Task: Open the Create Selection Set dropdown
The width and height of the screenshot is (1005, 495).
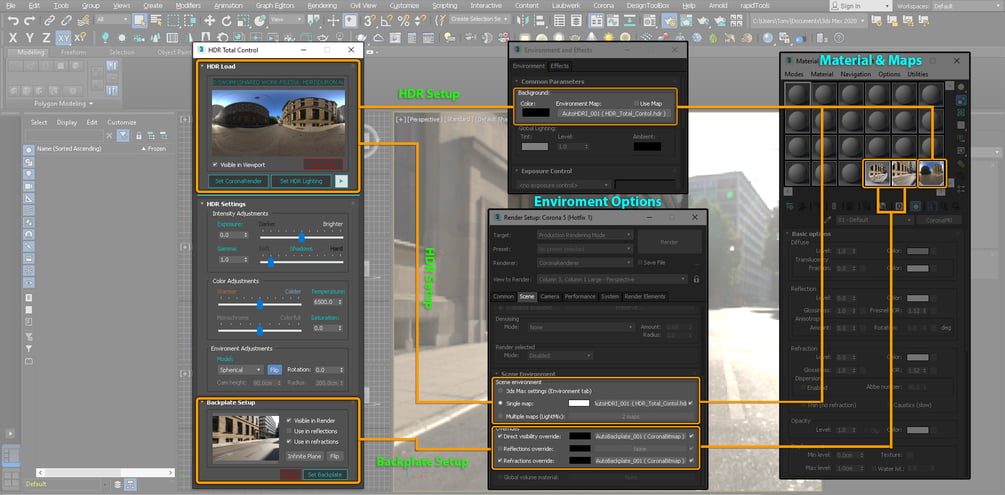Action: (479, 19)
